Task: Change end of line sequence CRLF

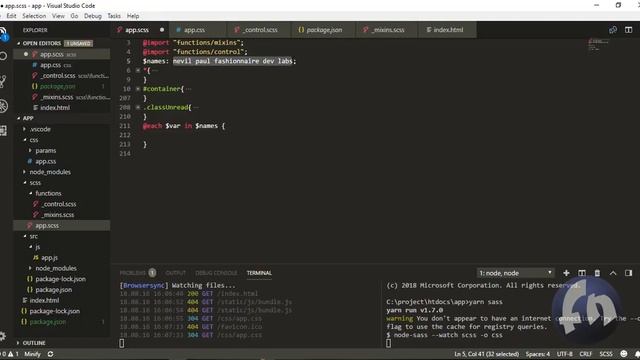Action: tap(586, 354)
